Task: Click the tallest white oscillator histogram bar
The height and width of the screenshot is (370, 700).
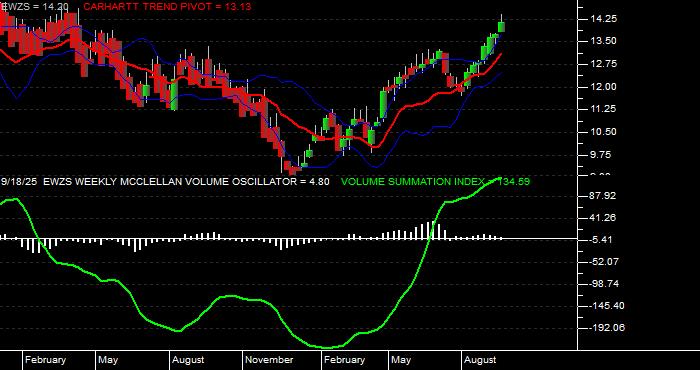Action: [433, 230]
